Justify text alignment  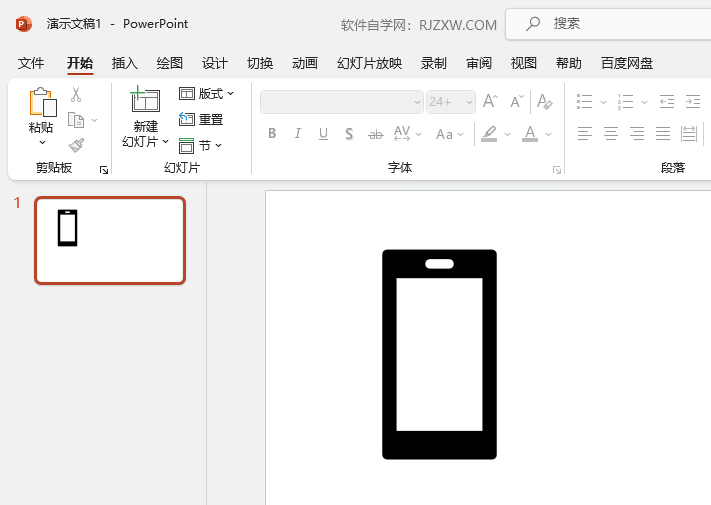[x=662, y=134]
